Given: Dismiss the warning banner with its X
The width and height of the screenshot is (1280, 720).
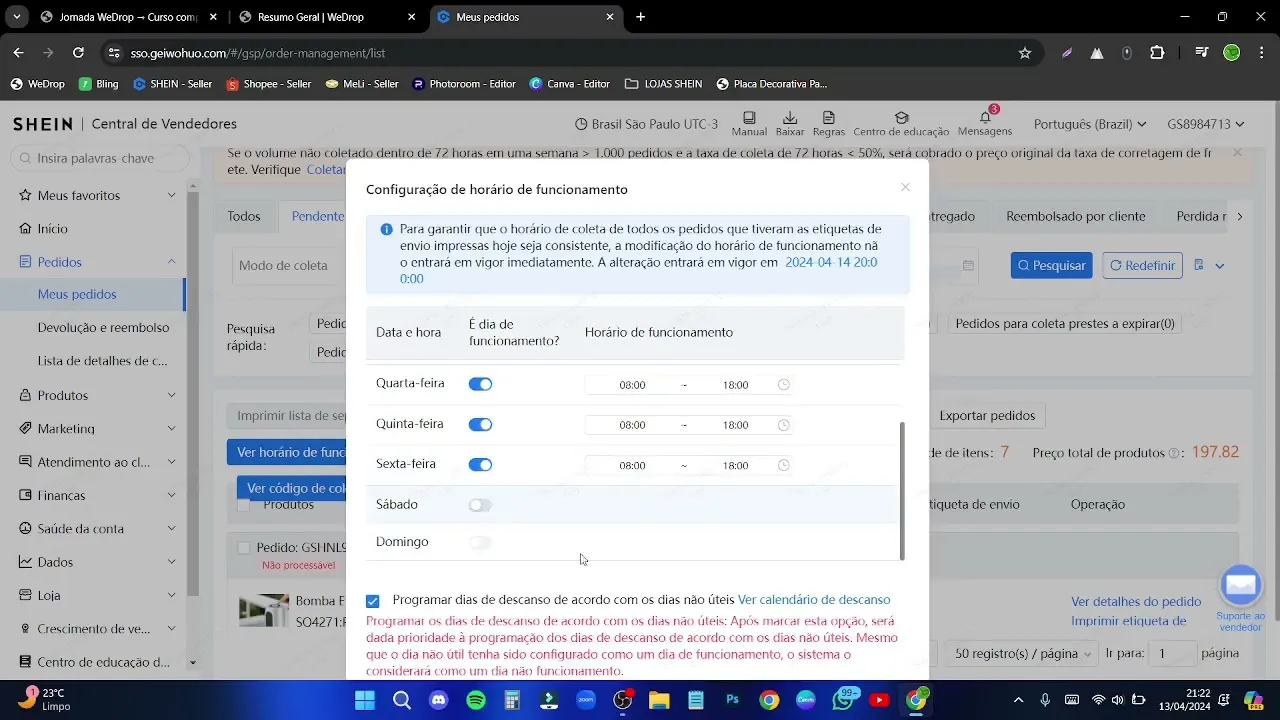Looking at the screenshot, I should pyautogui.click(x=1237, y=153).
